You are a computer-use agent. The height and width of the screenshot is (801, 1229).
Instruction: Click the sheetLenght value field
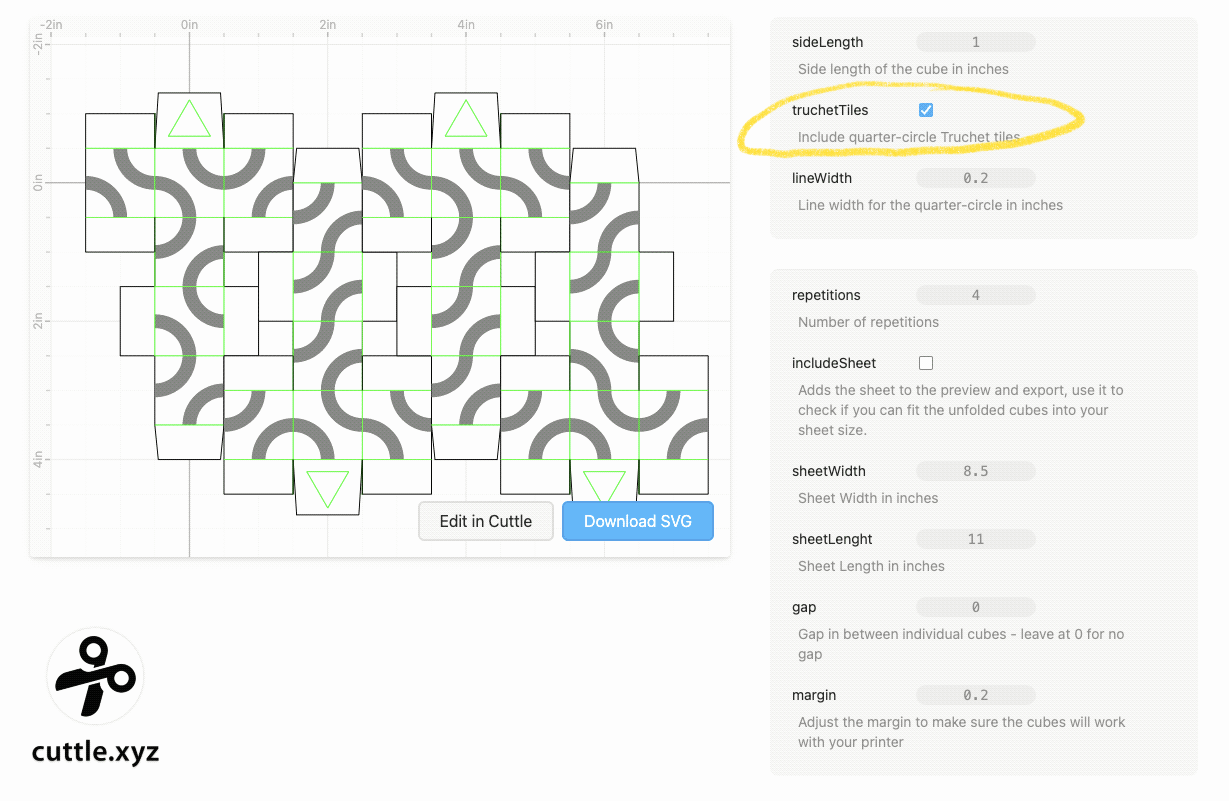975,539
